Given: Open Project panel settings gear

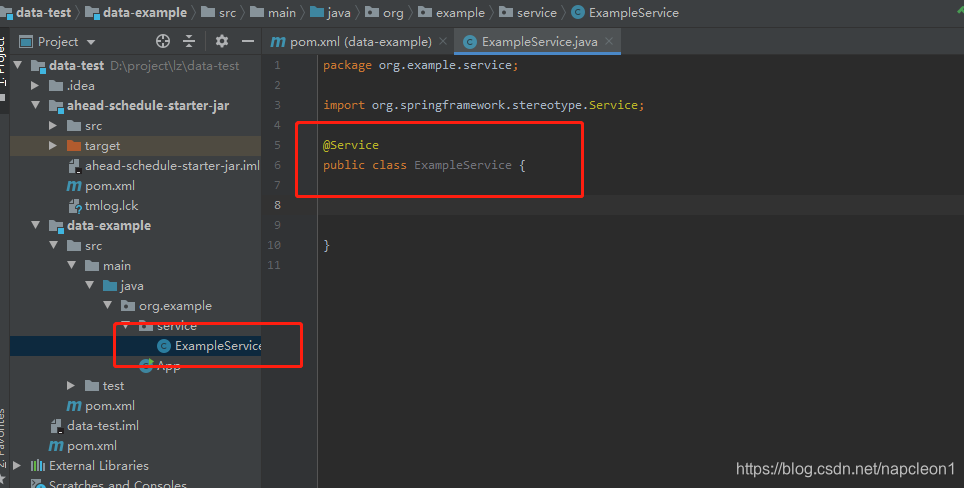Looking at the screenshot, I should point(222,41).
